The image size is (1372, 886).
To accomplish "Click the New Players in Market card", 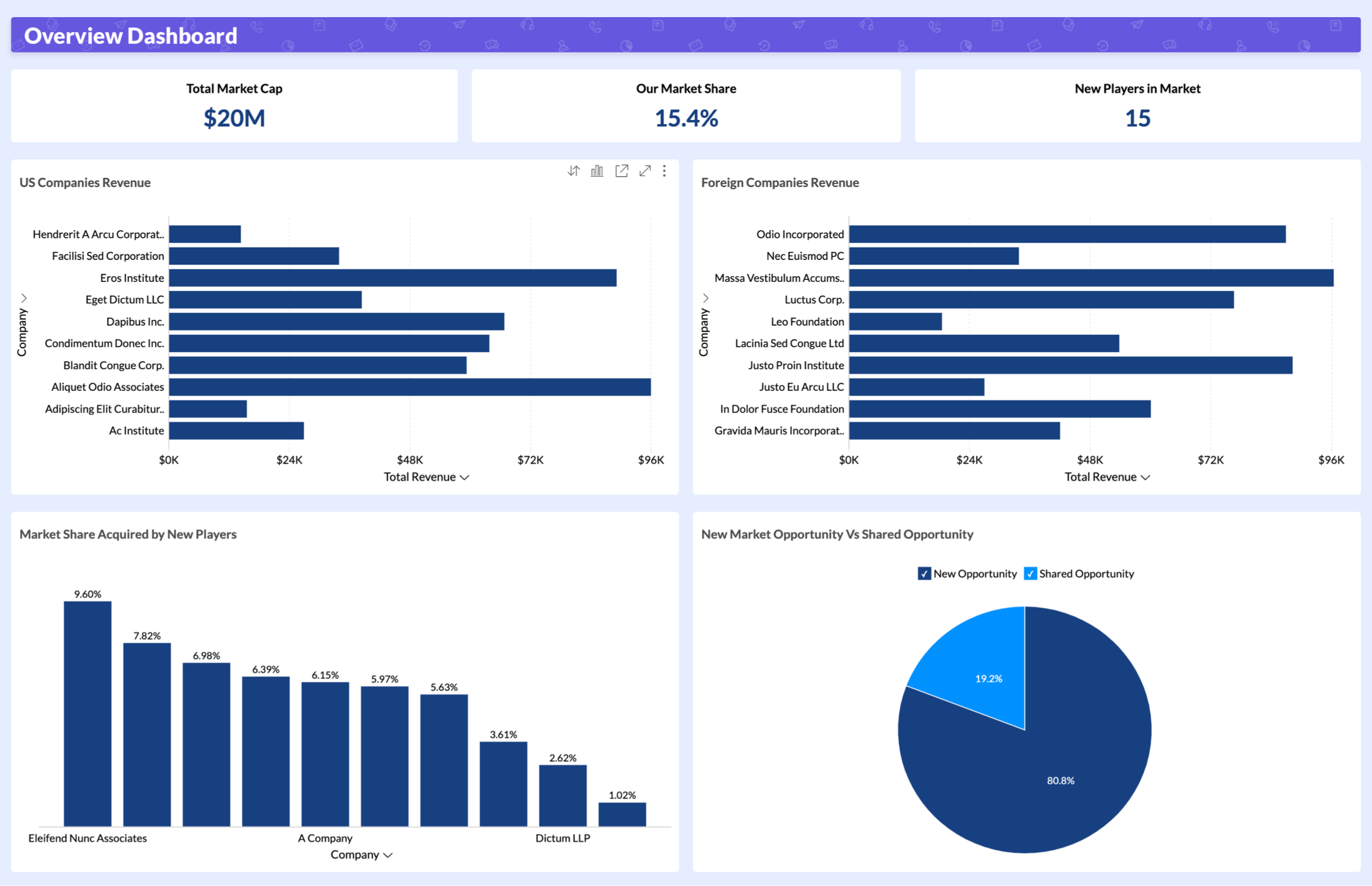I will pyautogui.click(x=1137, y=106).
